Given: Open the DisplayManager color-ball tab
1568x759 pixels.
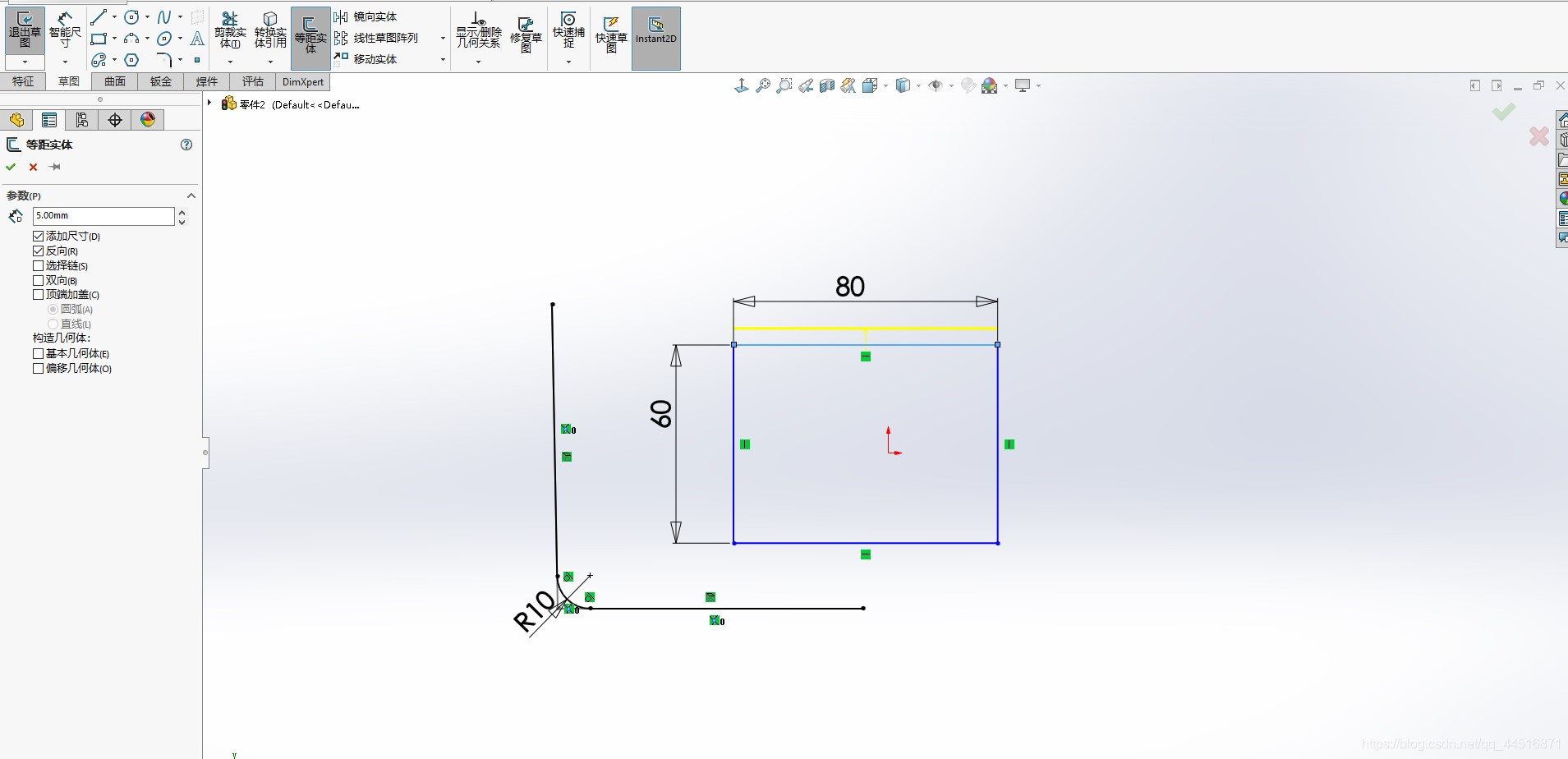Looking at the screenshot, I should coord(148,120).
